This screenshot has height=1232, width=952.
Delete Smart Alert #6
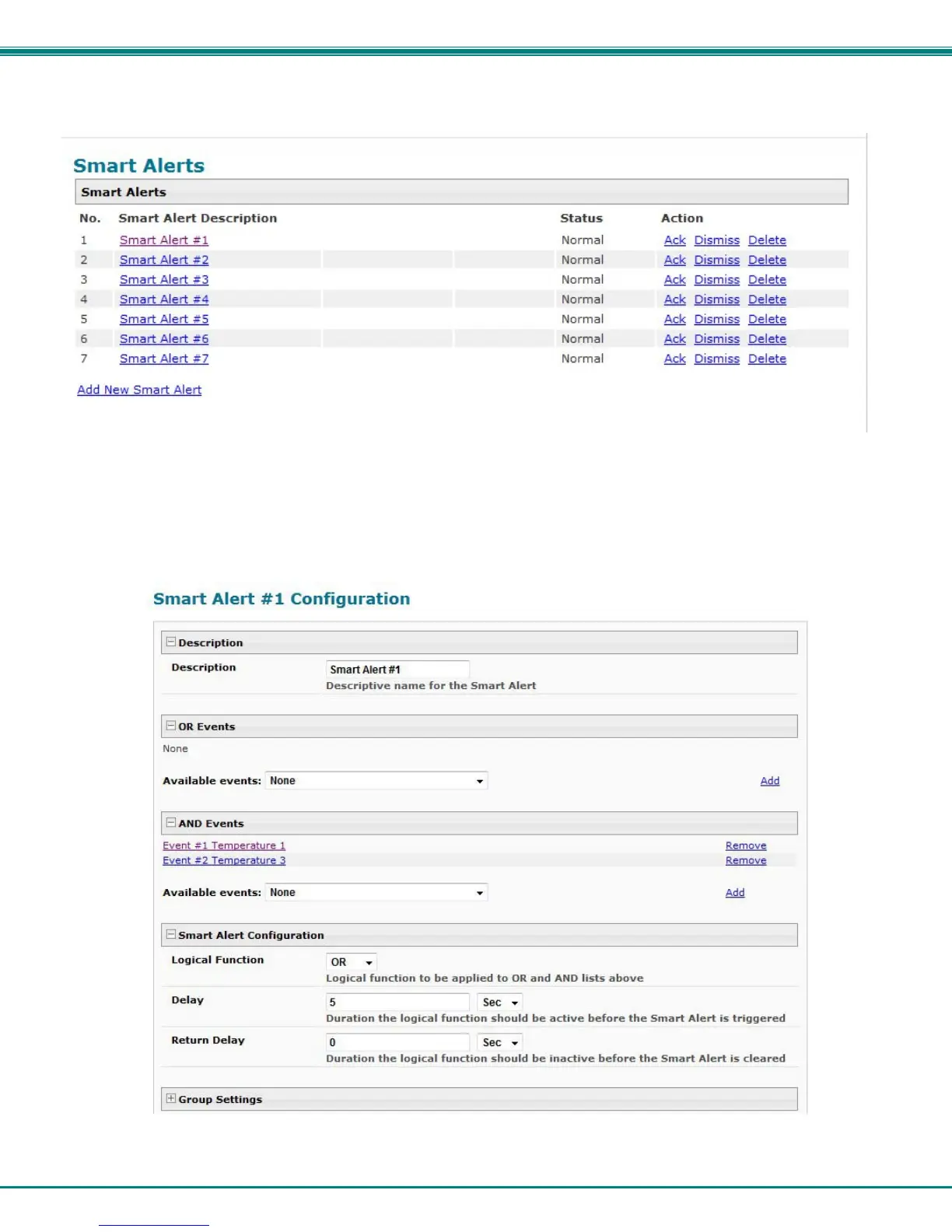[x=767, y=339]
